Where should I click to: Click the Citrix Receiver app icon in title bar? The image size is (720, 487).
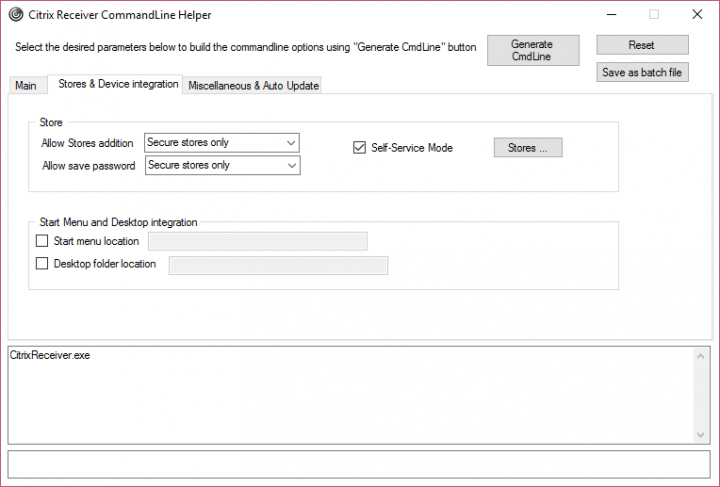coord(14,15)
